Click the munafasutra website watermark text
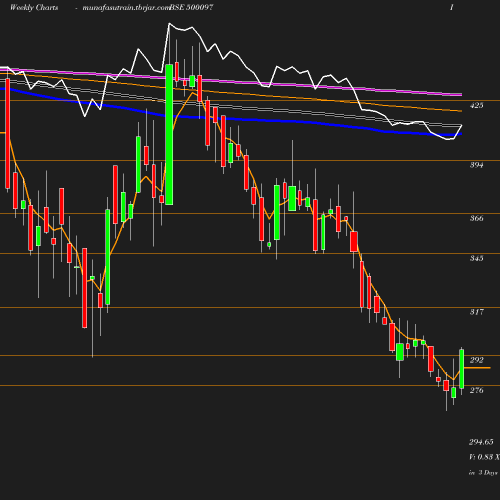The image size is (500, 500). point(126,7)
